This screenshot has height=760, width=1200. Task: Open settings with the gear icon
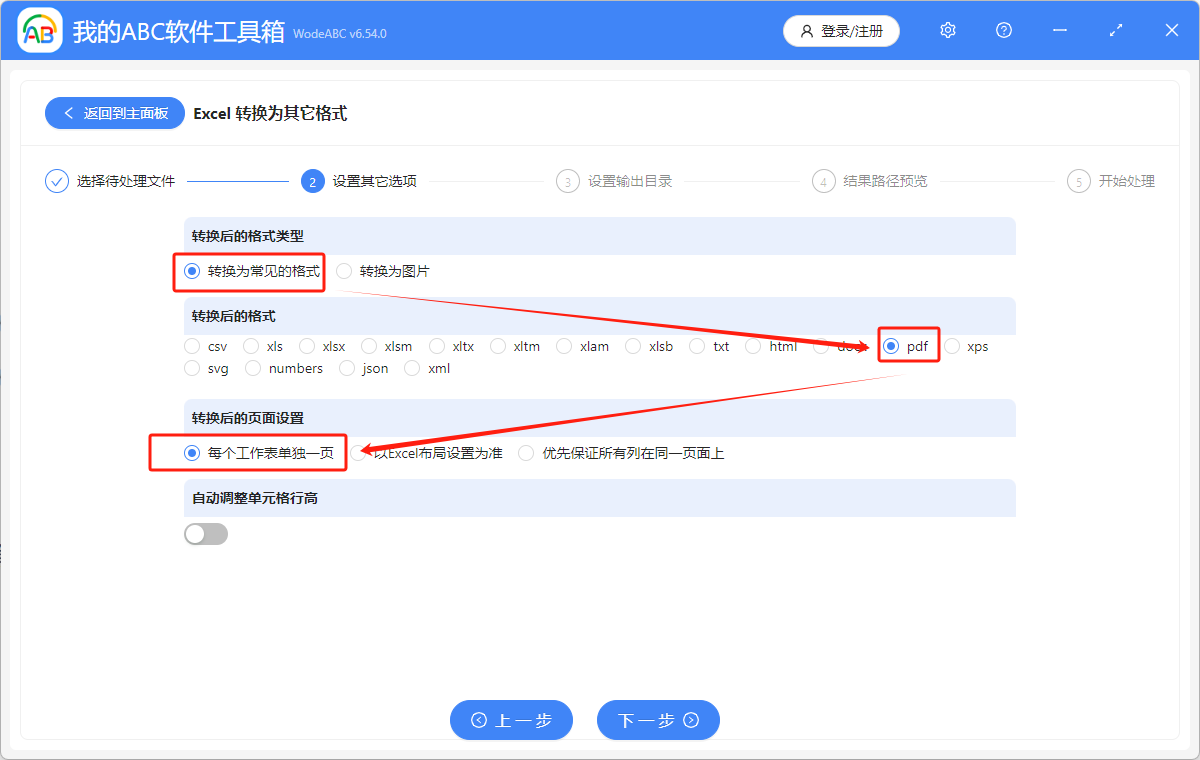[947, 30]
